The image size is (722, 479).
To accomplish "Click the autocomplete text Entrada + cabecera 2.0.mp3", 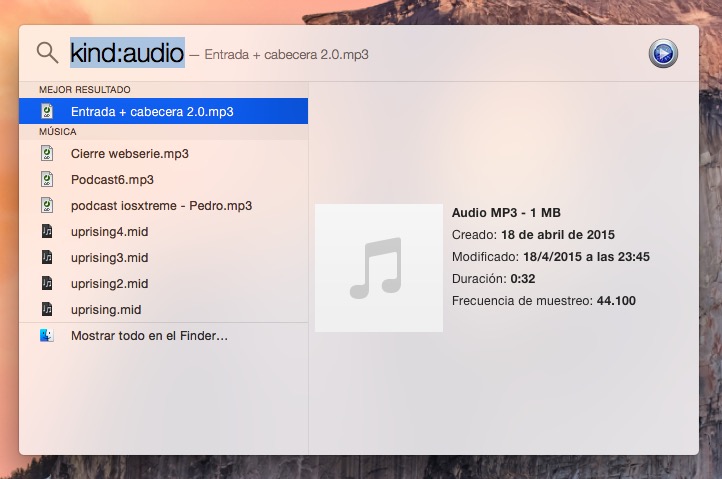I will pos(286,54).
